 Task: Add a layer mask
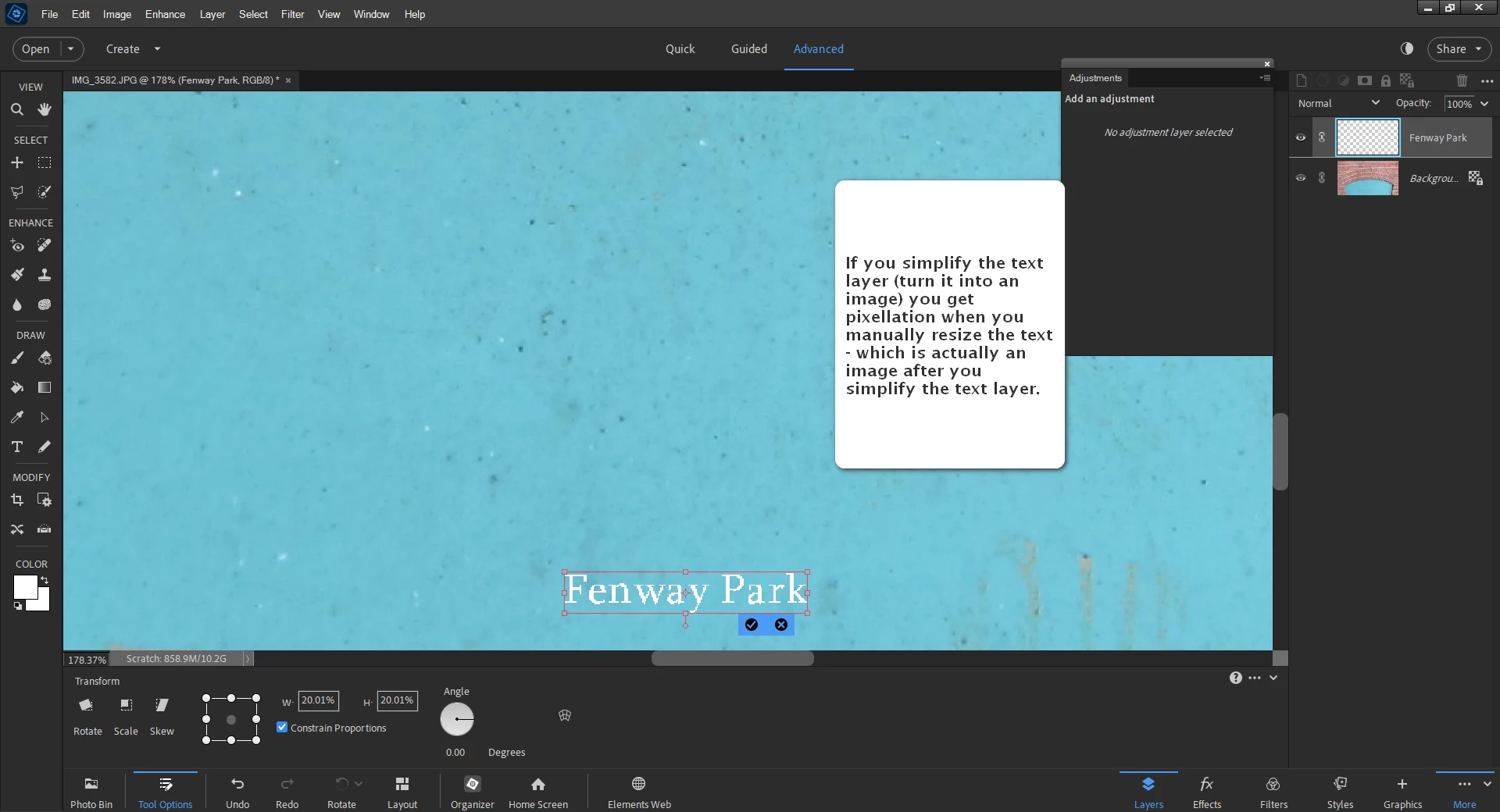point(1365,80)
